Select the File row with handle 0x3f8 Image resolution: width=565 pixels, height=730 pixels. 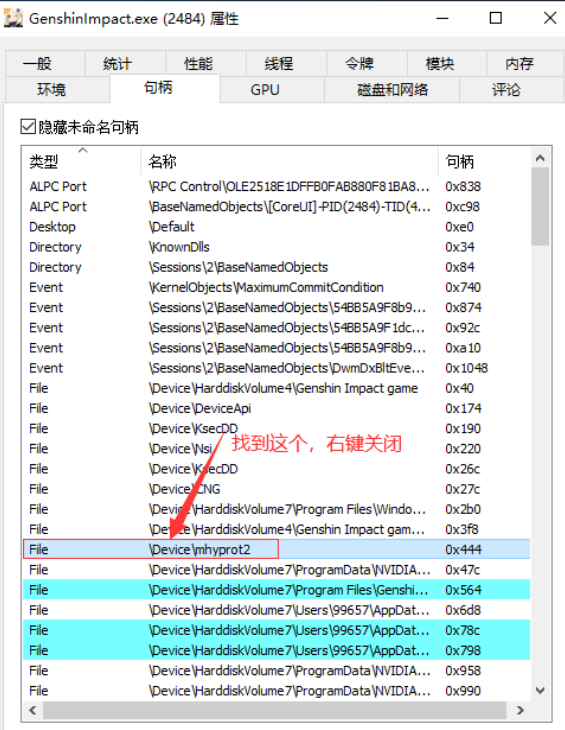(x=276, y=529)
